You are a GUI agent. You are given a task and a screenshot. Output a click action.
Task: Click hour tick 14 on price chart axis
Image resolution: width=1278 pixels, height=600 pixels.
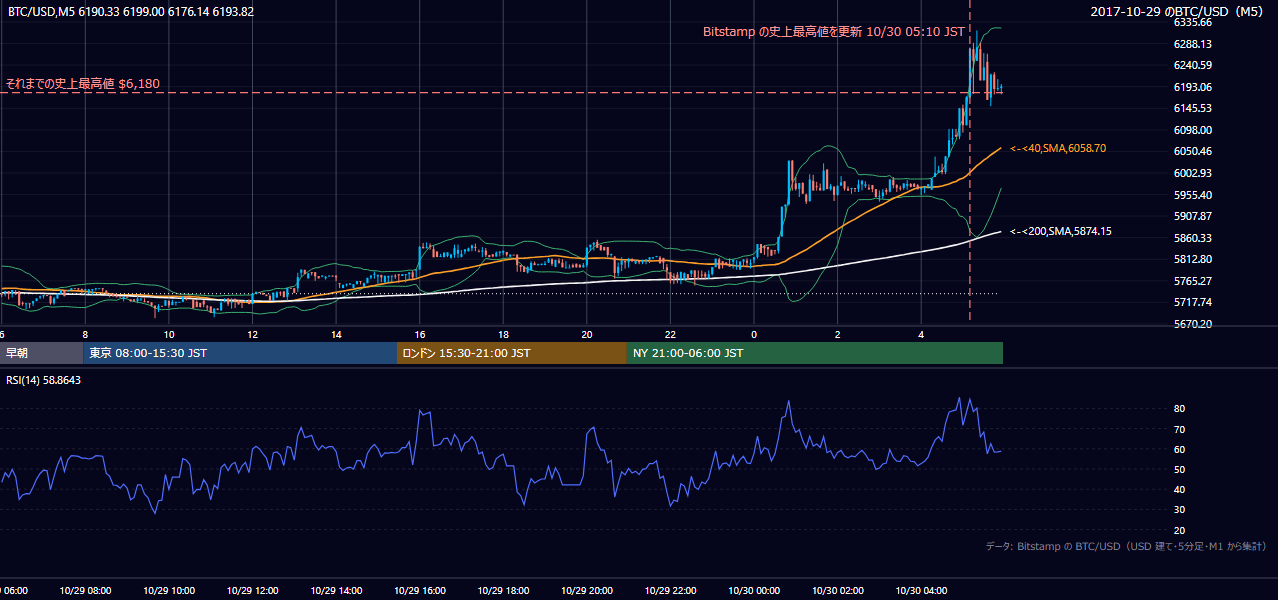pyautogui.click(x=337, y=335)
